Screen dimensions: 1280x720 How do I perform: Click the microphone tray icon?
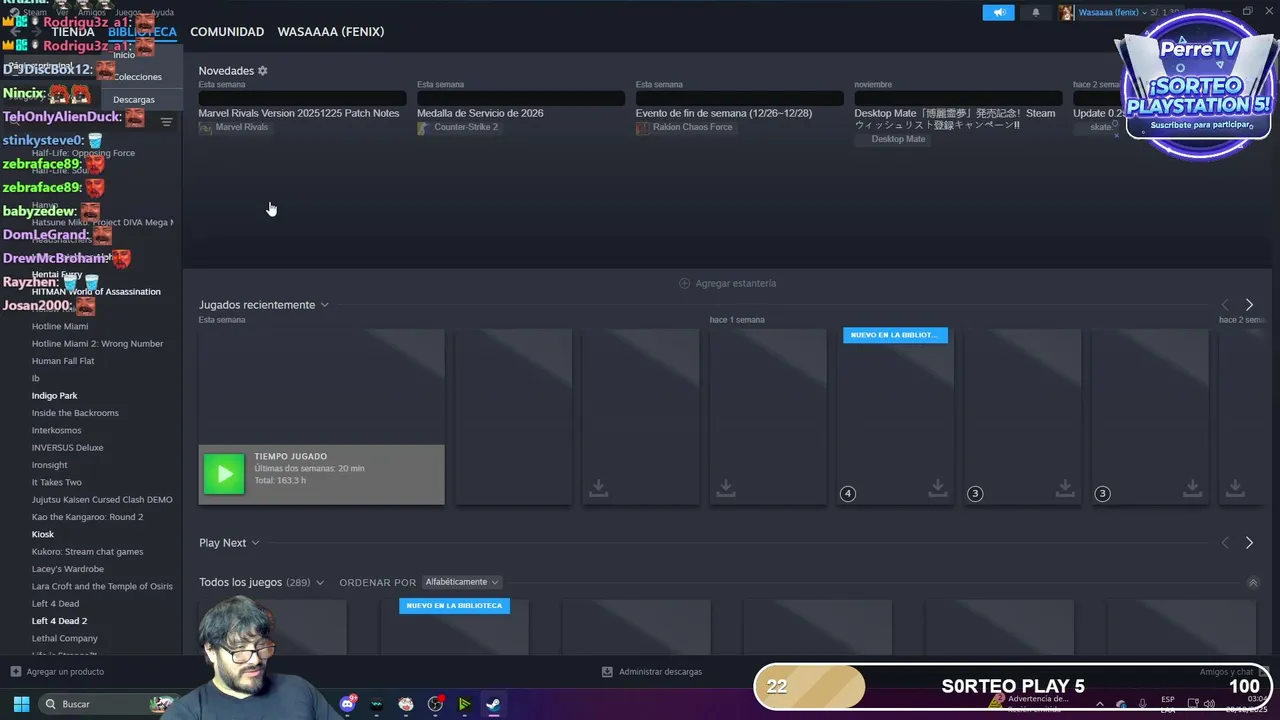coord(1143,704)
